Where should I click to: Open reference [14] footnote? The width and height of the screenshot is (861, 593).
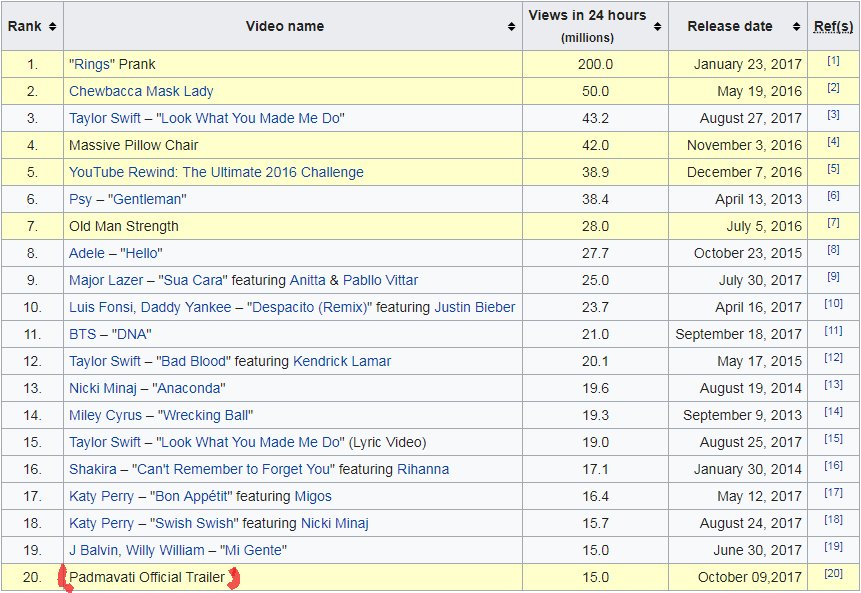pos(834,411)
